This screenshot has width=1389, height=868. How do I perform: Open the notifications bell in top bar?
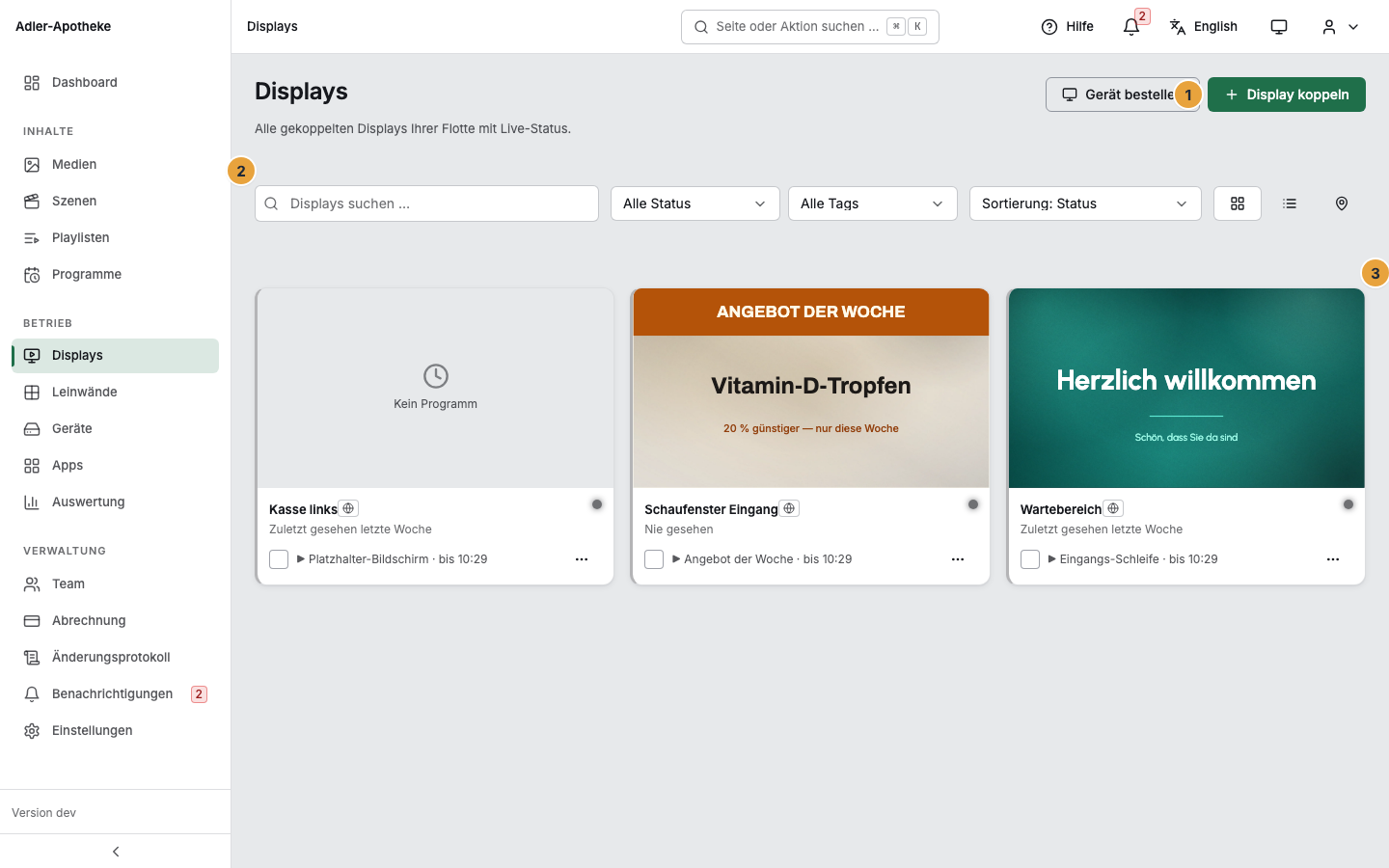pyautogui.click(x=1131, y=27)
